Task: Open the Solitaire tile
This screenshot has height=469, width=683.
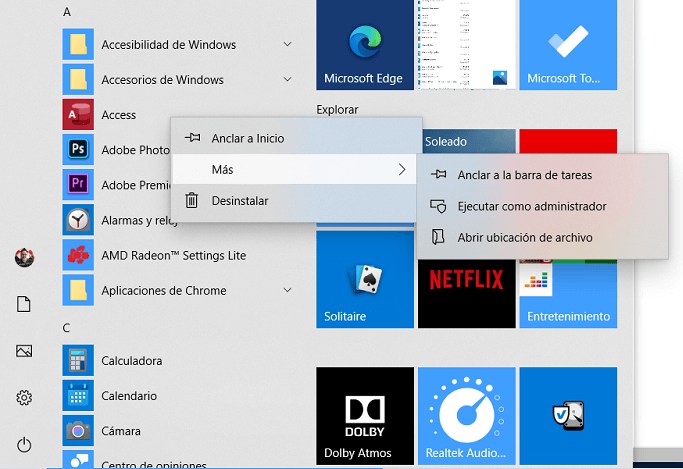Action: pyautogui.click(x=365, y=279)
